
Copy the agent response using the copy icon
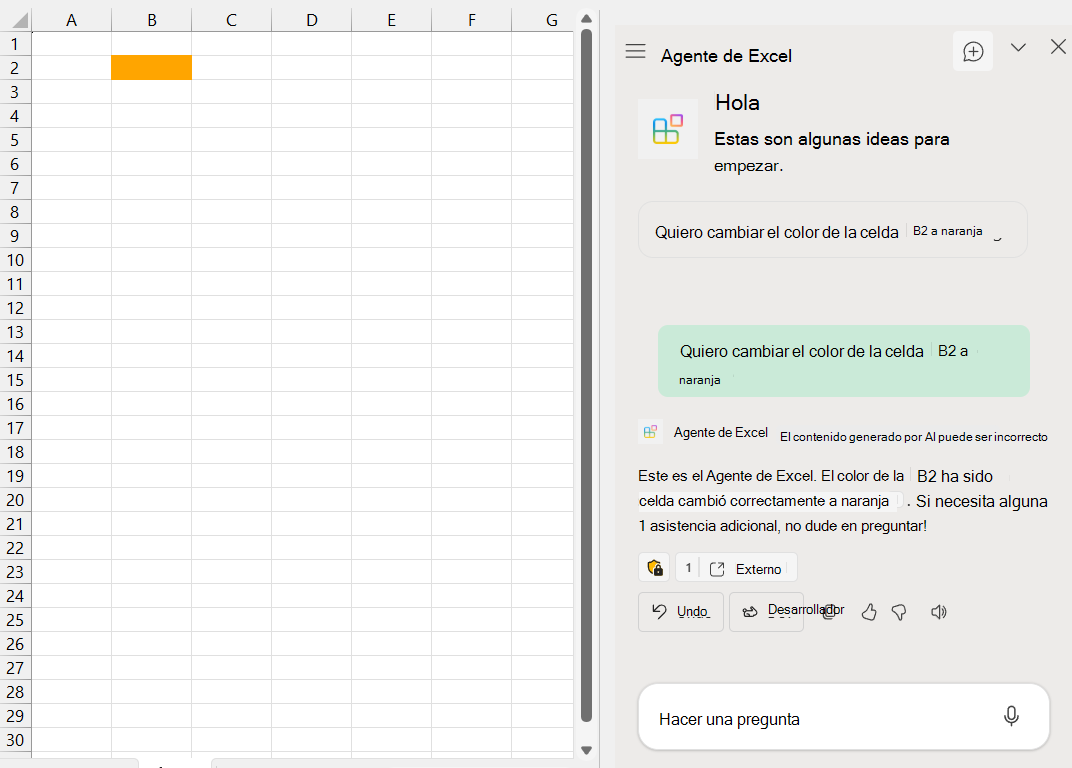pos(831,611)
